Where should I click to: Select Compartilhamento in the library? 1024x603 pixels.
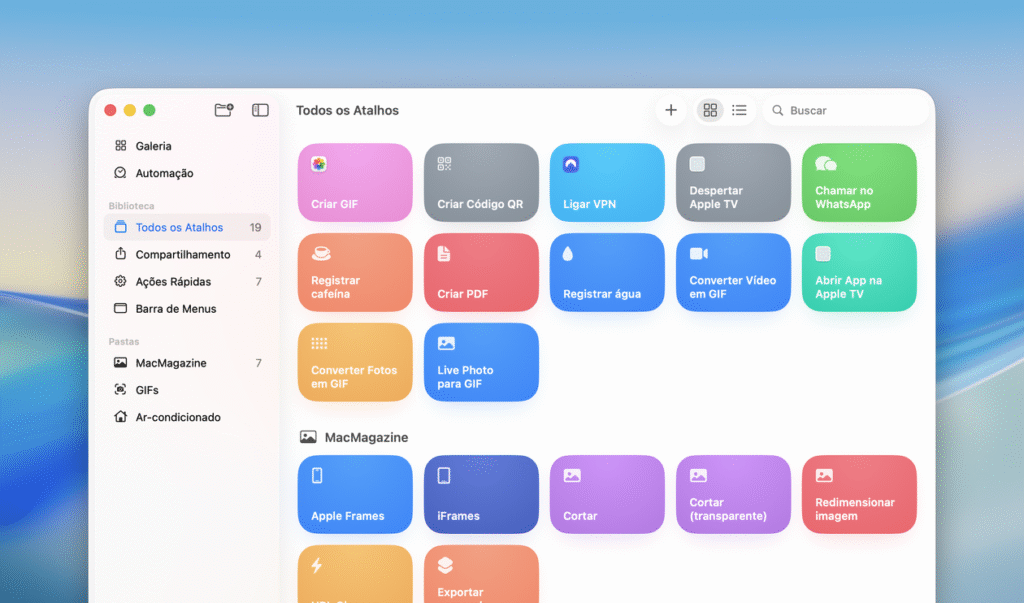(182, 255)
